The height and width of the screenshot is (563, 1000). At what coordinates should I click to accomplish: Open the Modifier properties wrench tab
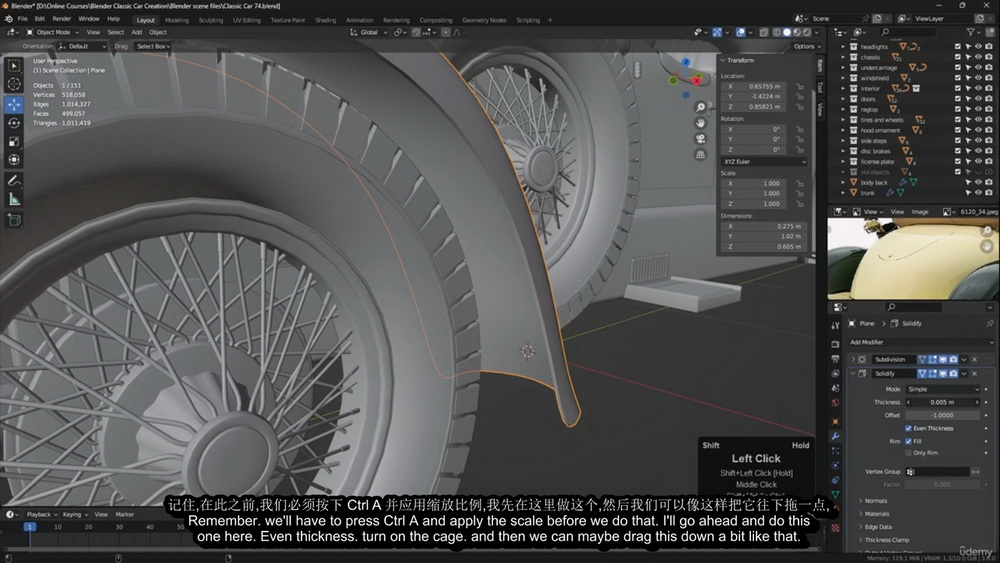coord(835,436)
